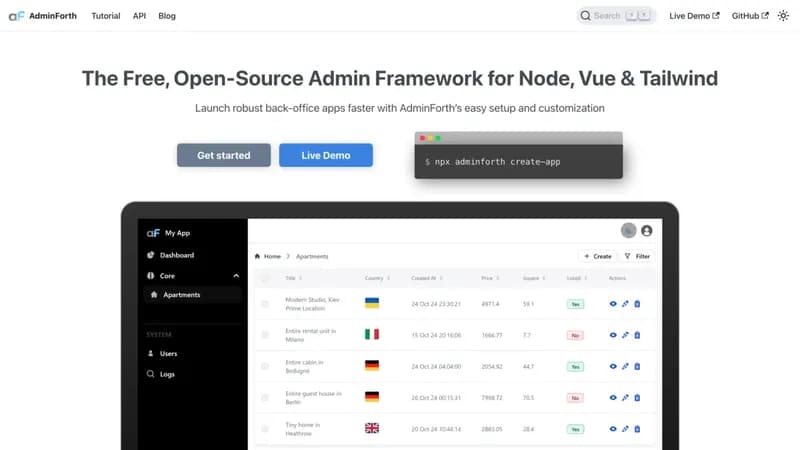Click the UK flag in Heathrow row

372,428
